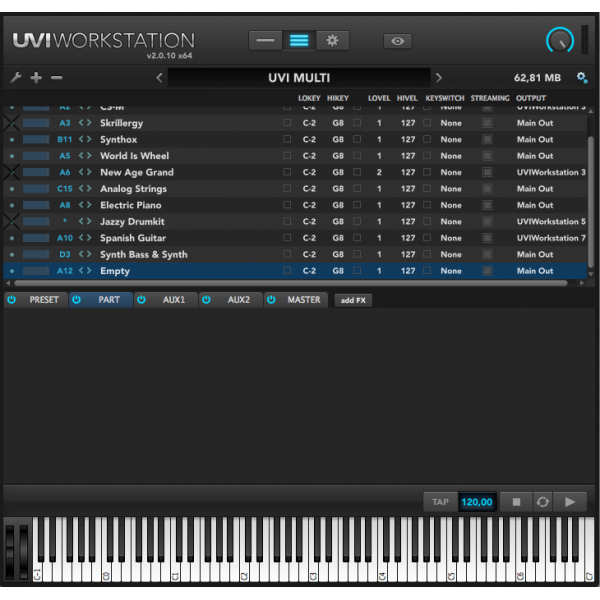
Task: Open the MIDI channel C15 selector
Action: click(x=65, y=189)
